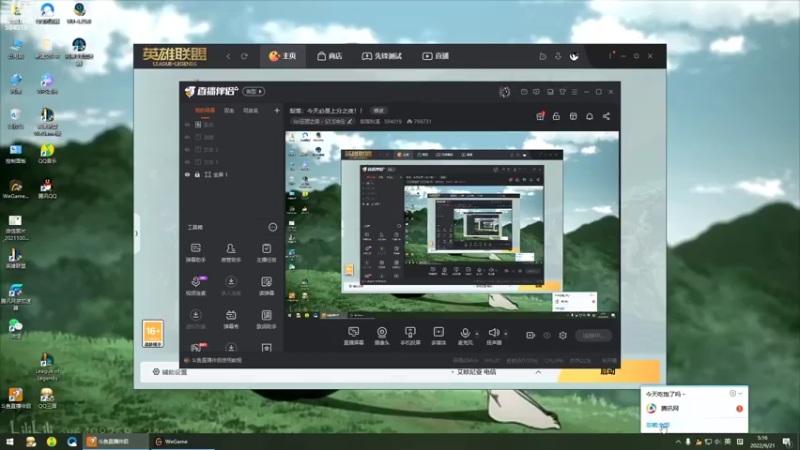Toggle visibility of the 文本 1 source
The height and width of the screenshot is (450, 800).
(187, 162)
